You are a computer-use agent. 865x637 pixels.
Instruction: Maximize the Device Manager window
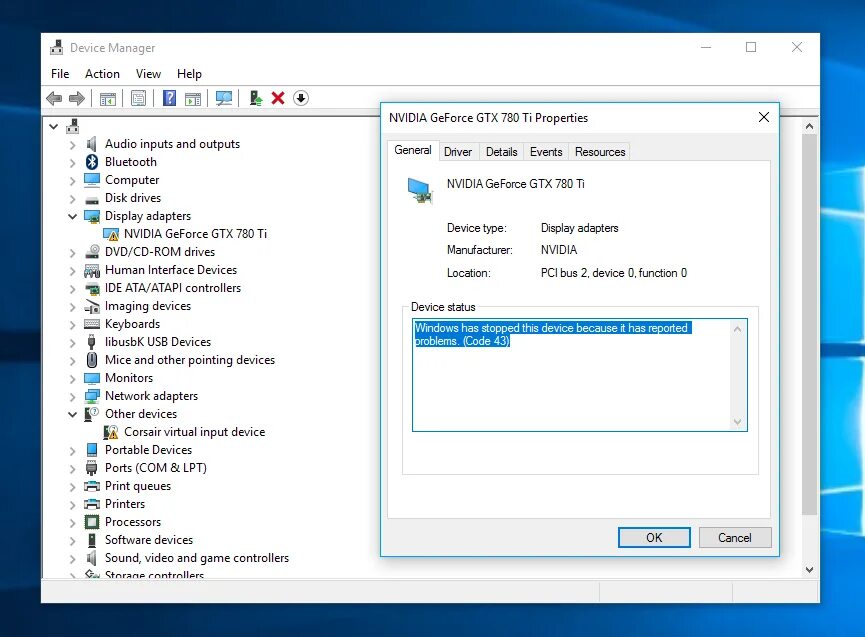751,47
